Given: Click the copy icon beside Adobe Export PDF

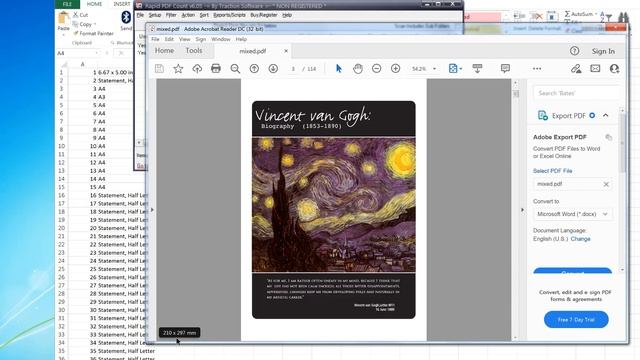Looking at the screenshot, I should pos(609,137).
